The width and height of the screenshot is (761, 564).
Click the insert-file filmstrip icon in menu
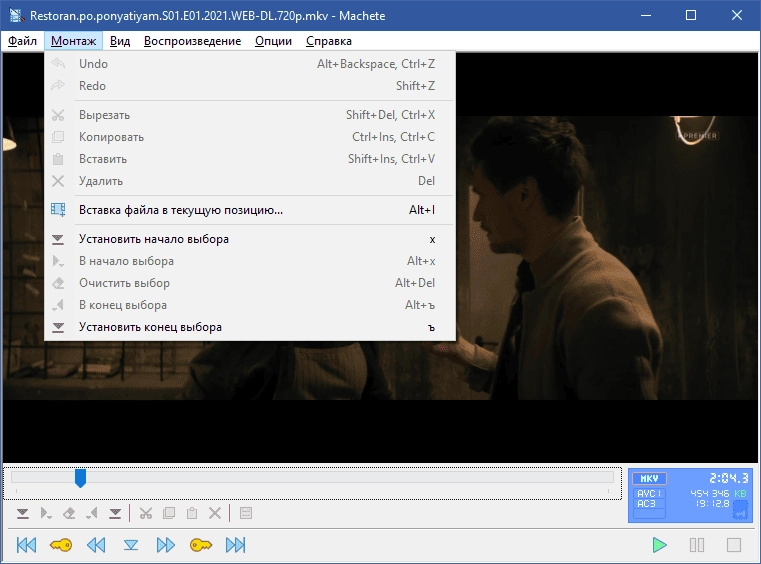pyautogui.click(x=58, y=210)
